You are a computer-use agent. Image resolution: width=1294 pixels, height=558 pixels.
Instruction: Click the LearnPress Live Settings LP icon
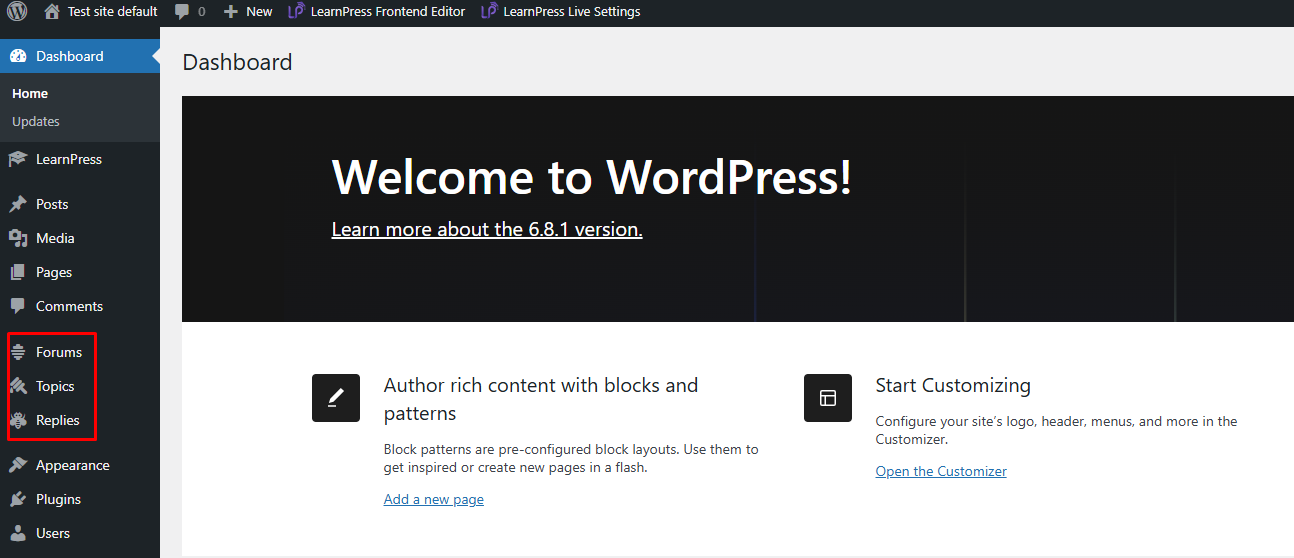tap(489, 12)
